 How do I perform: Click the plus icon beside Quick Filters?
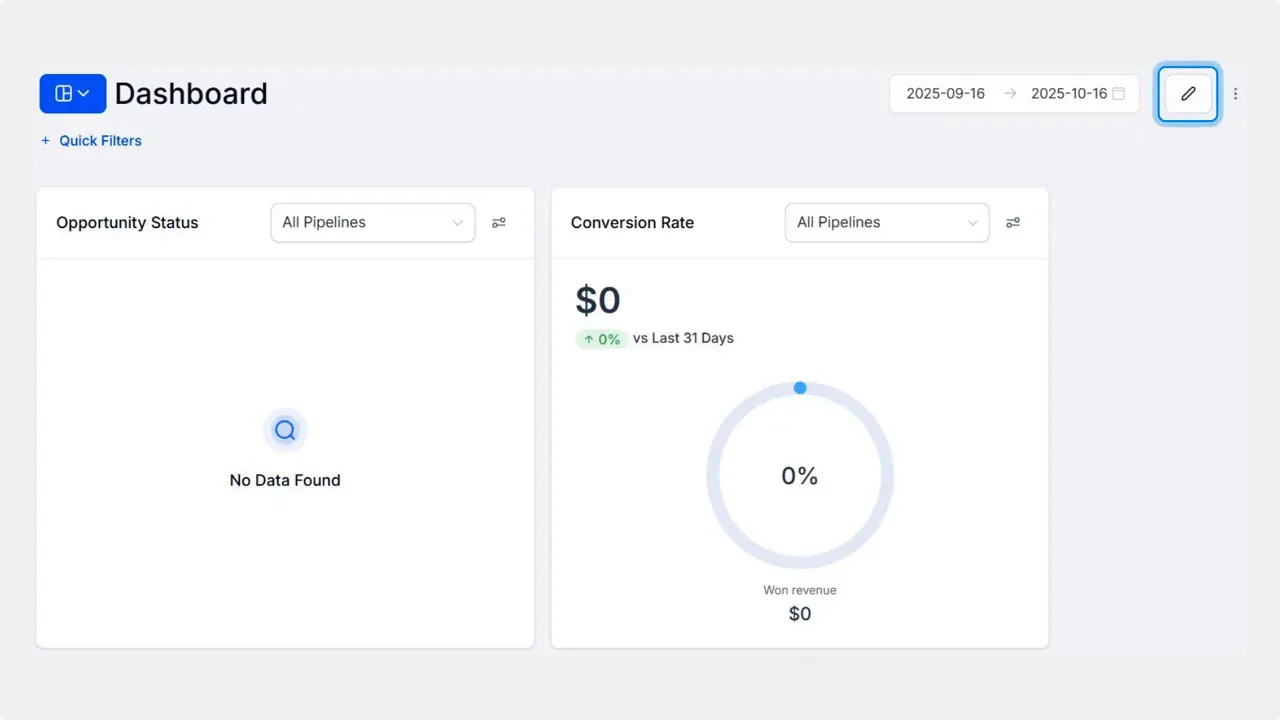[45, 141]
